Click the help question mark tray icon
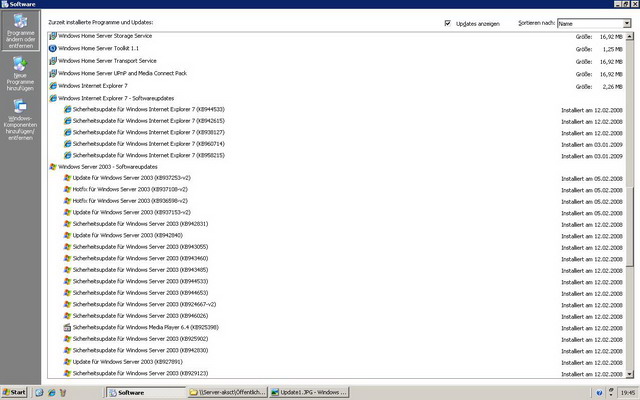 coord(599,393)
